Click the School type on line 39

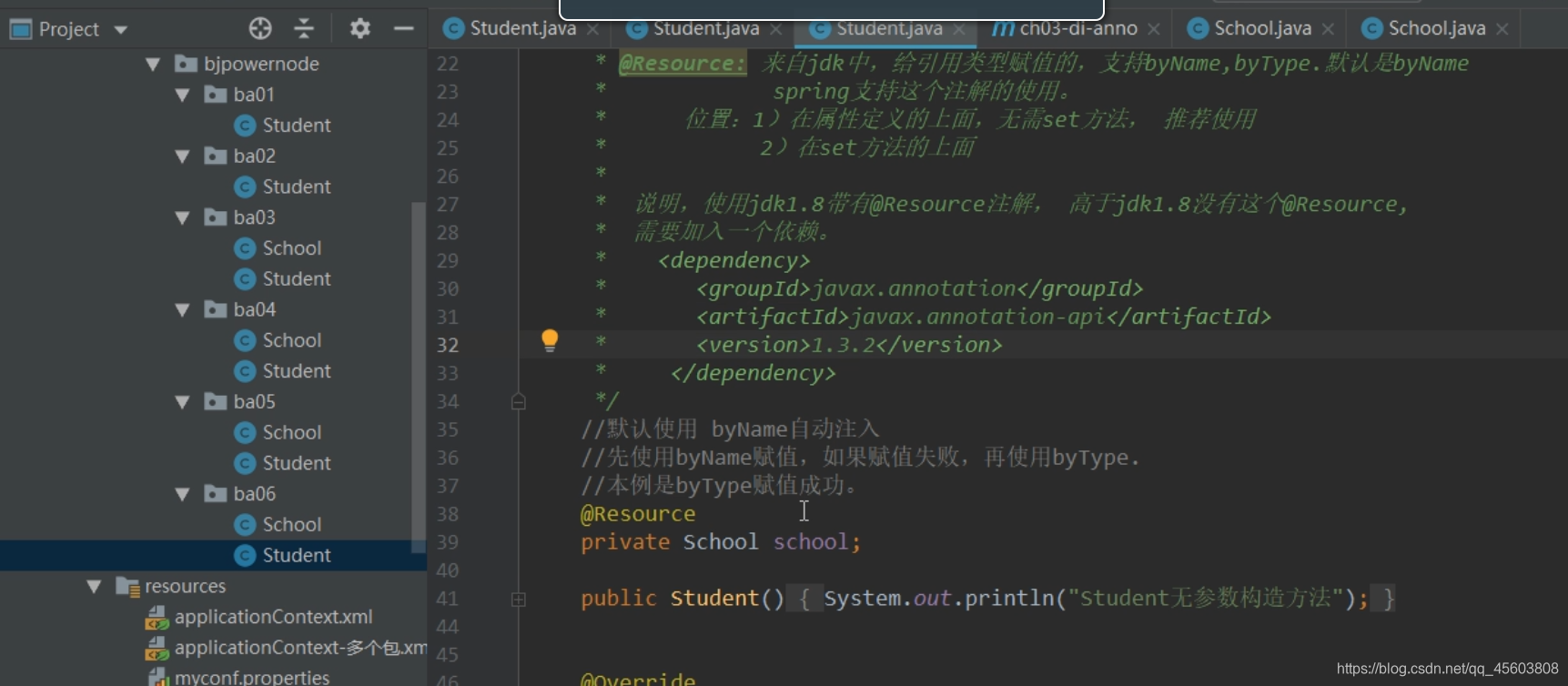pyautogui.click(x=721, y=542)
